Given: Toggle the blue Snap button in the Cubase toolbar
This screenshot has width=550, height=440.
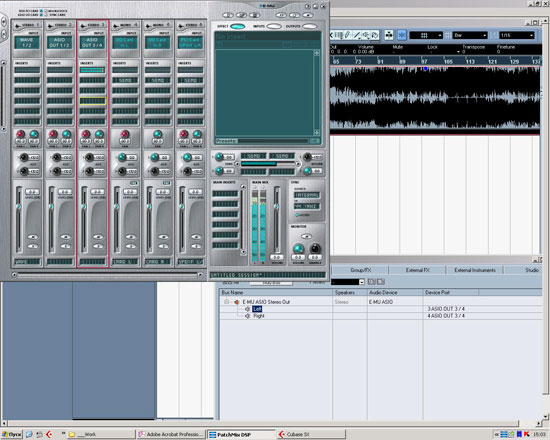Looking at the screenshot, I should 402,35.
